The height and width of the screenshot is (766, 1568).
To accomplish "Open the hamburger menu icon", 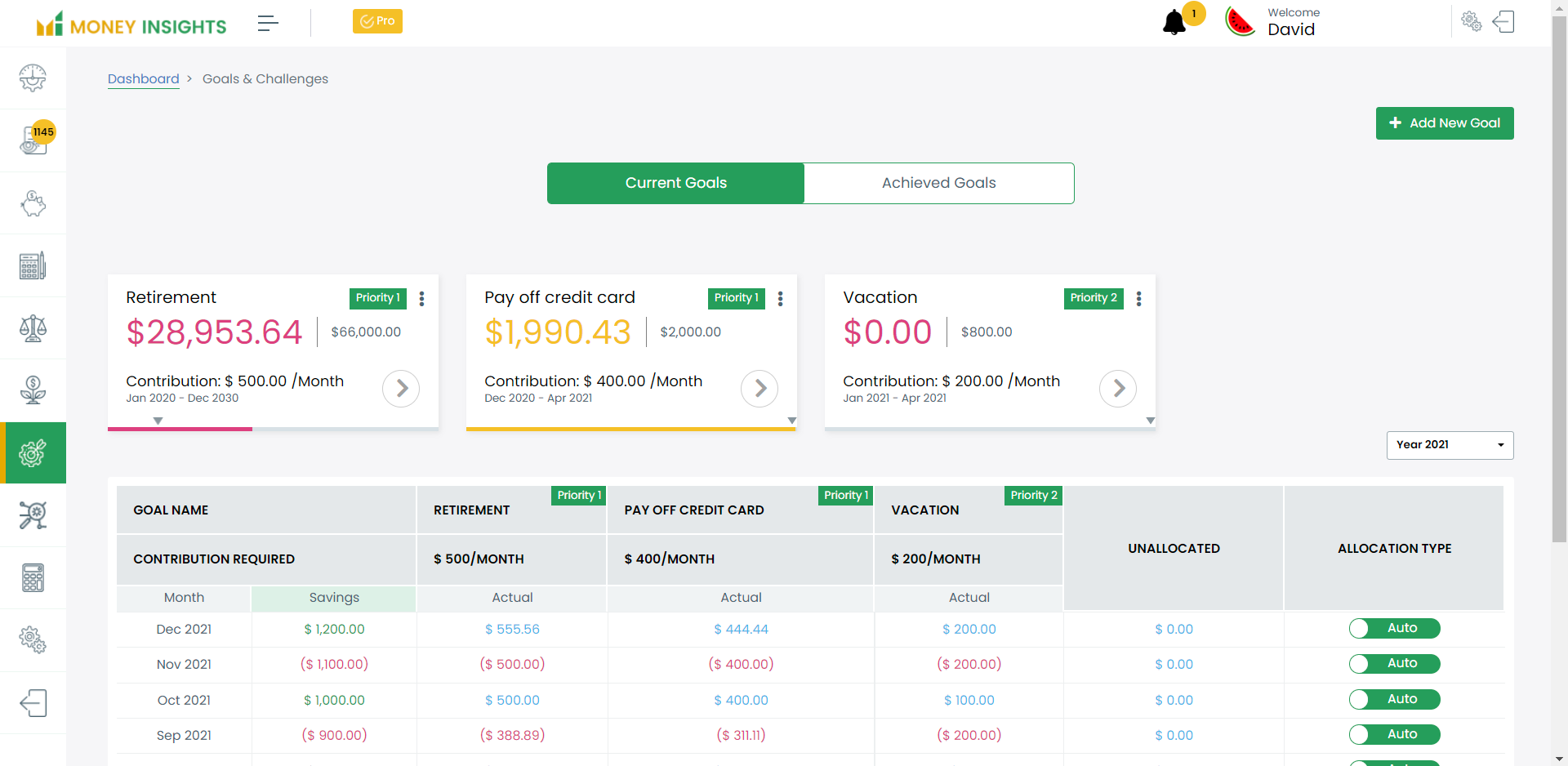I will tap(268, 23).
